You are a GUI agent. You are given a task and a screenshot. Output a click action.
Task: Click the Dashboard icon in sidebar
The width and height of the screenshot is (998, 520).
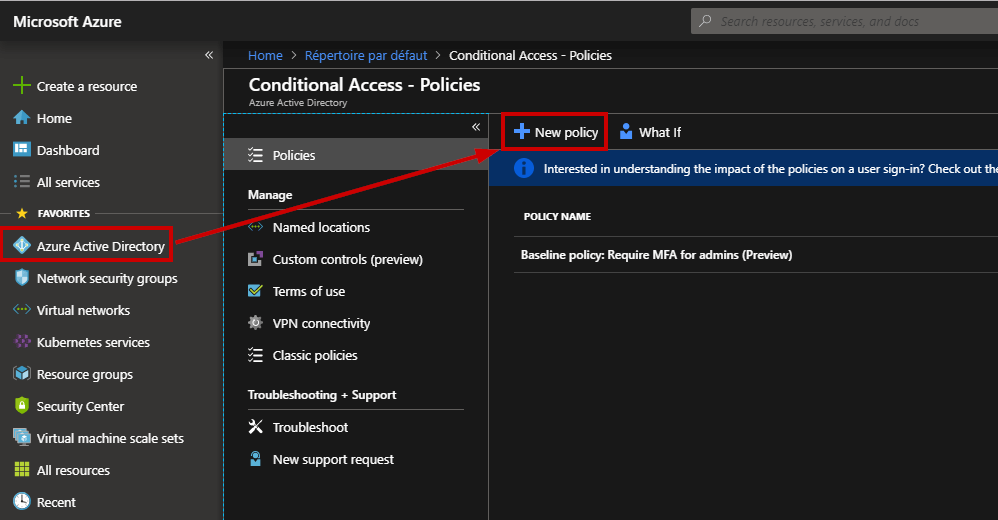[x=22, y=150]
